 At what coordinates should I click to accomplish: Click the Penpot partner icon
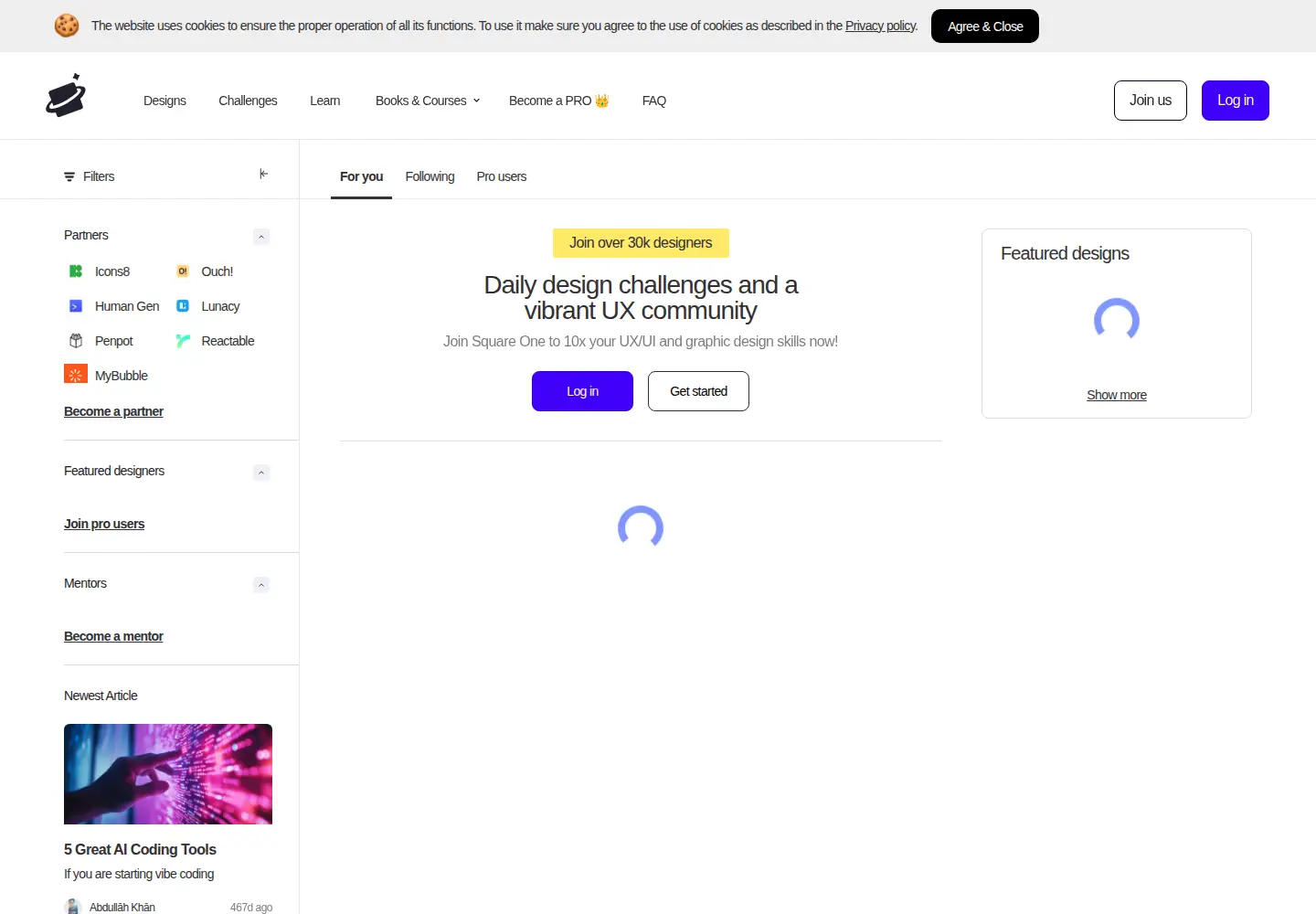point(76,341)
